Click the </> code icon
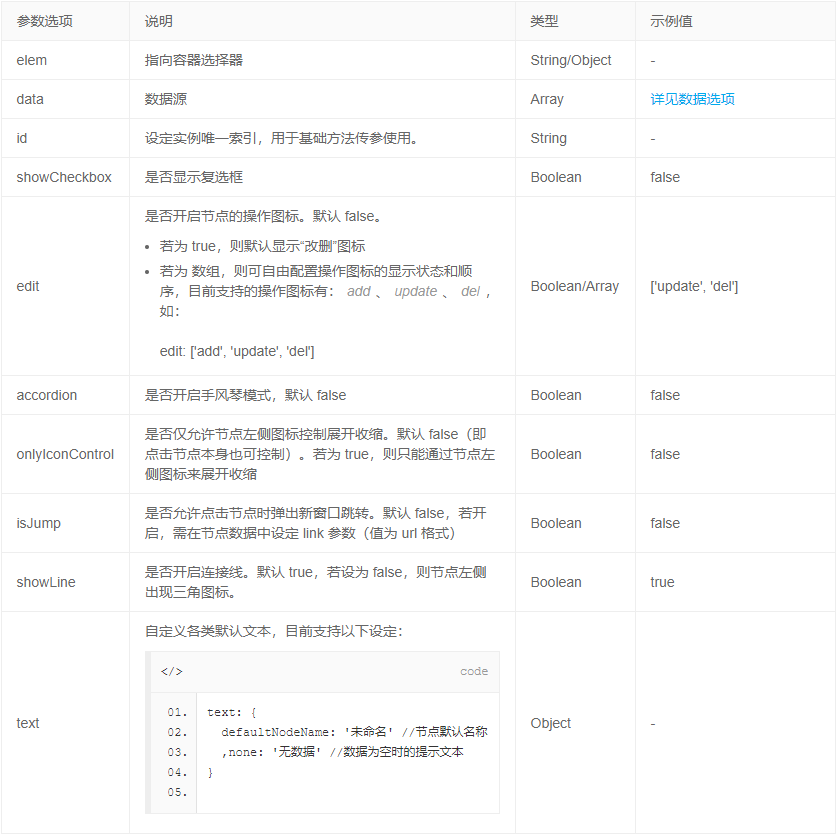This screenshot has width=837, height=835. coord(171,672)
